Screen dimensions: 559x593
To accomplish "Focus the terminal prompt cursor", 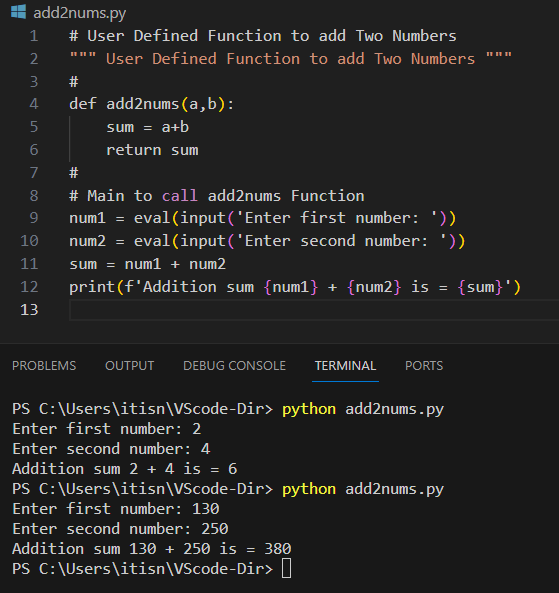I will [287, 569].
